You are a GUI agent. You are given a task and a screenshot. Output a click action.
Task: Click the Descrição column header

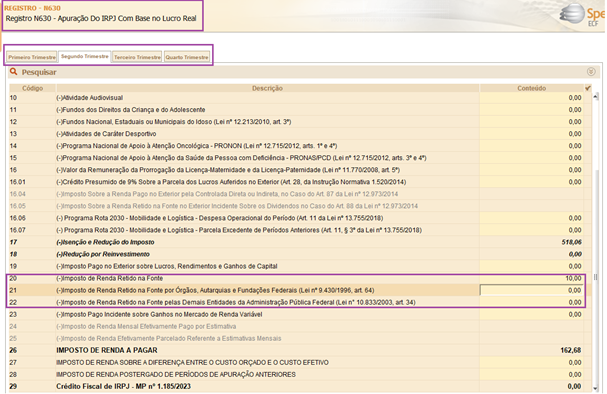click(267, 88)
